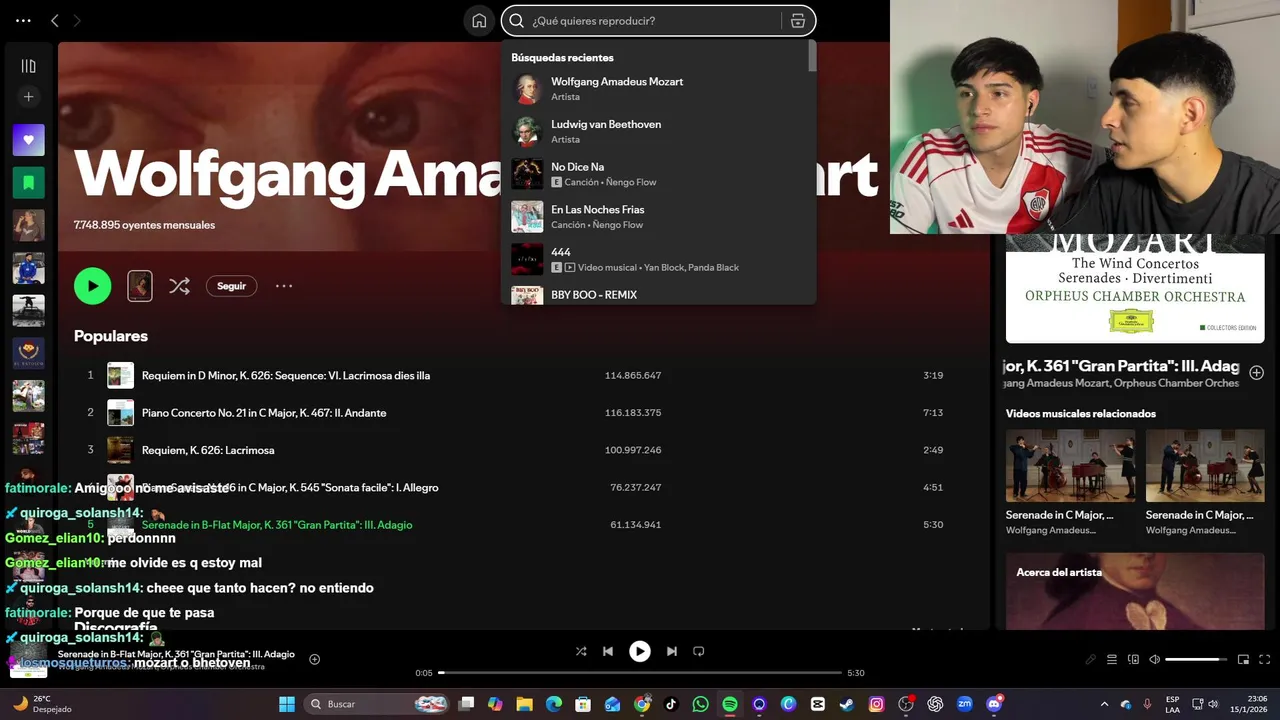Open Spotify three-dot app menu top-left
This screenshot has height=720, width=1280.
[x=23, y=20]
